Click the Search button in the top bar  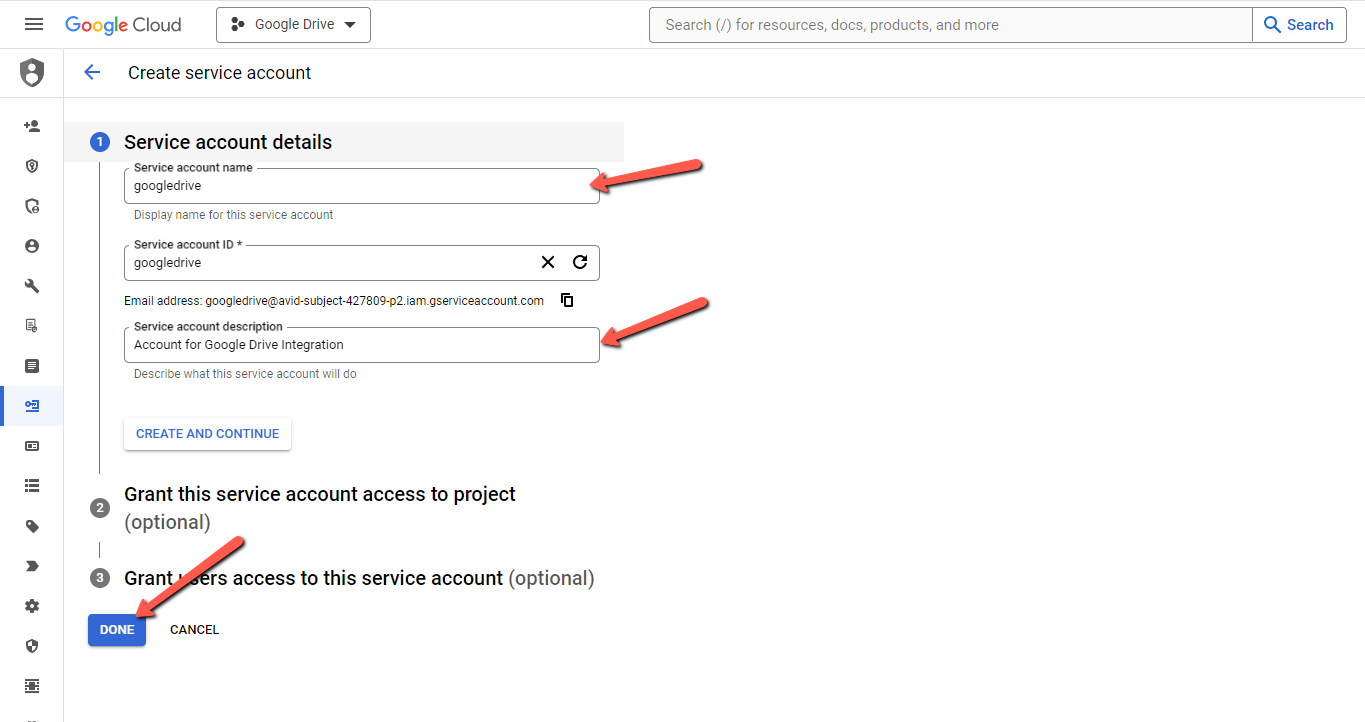[1299, 25]
